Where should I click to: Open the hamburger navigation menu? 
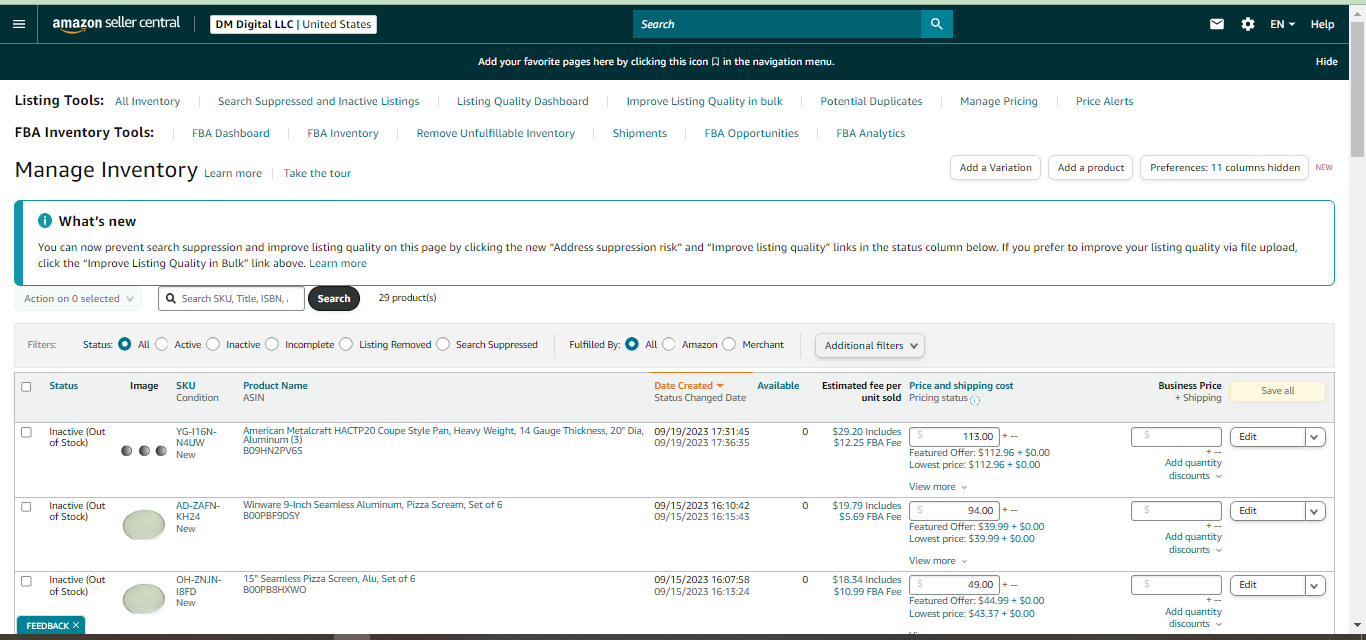tap(19, 24)
